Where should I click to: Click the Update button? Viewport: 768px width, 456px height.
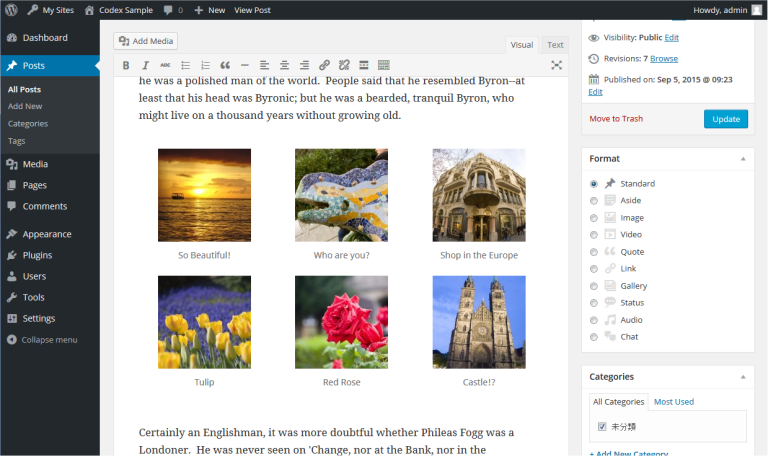(x=726, y=119)
